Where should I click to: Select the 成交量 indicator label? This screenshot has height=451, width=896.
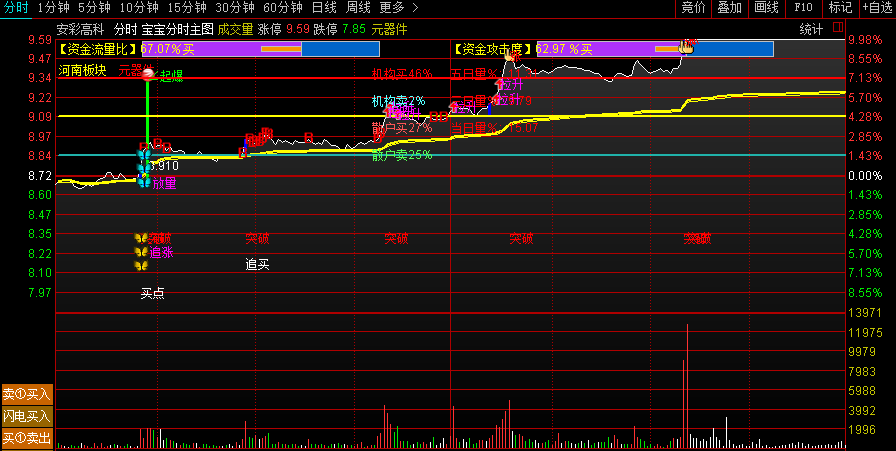[235, 29]
